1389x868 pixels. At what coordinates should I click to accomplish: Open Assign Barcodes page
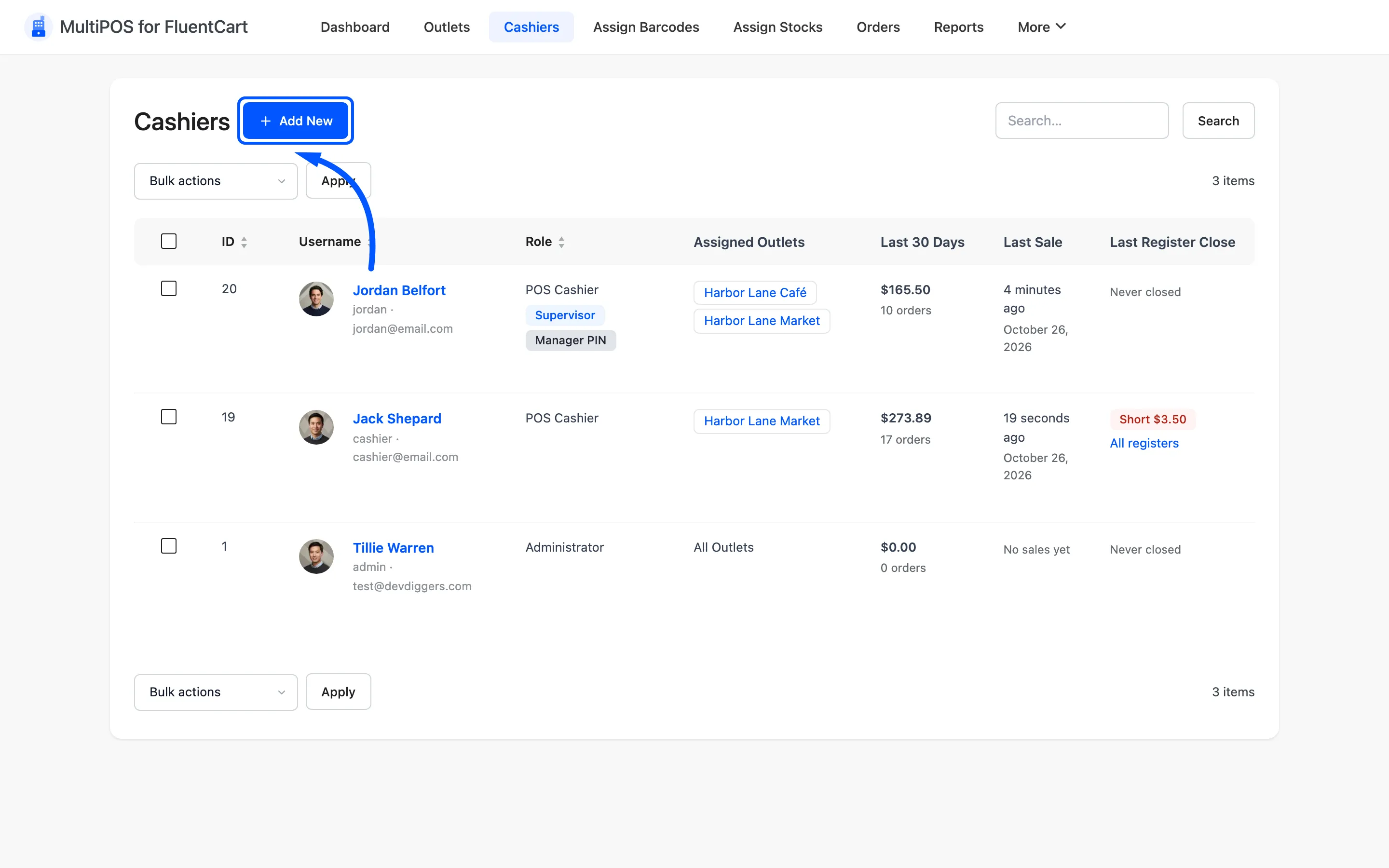pos(646,27)
